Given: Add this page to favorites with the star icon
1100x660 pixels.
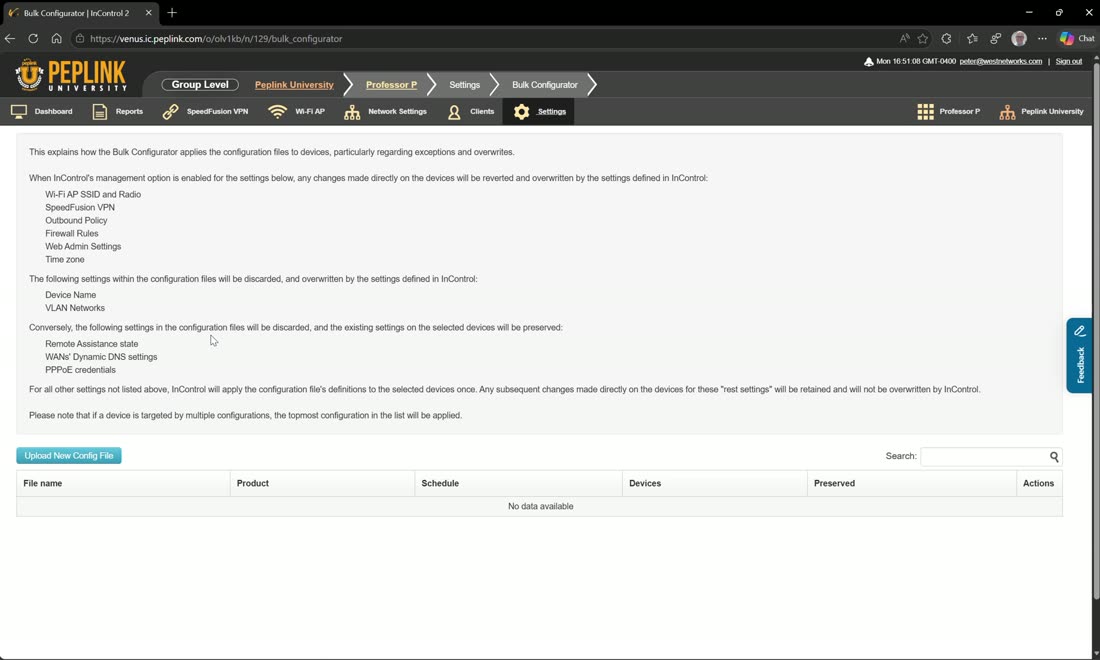Looking at the screenshot, I should coord(923,39).
